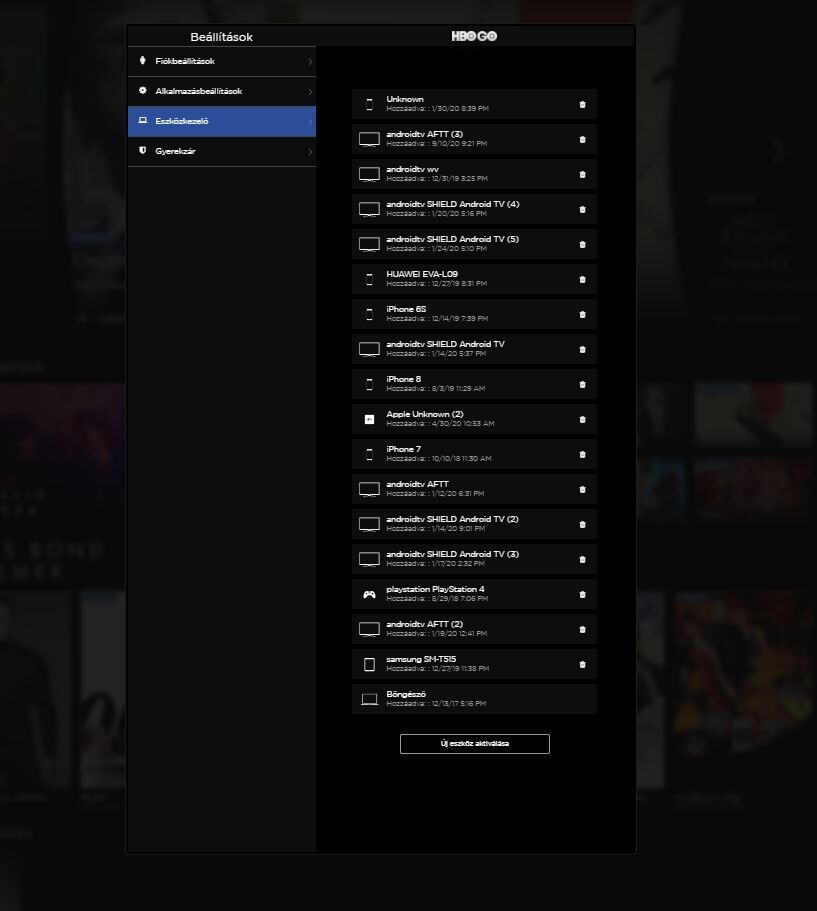This screenshot has height=911, width=817.
Task: Click the HUAWEI EVA-L09 phone icon
Action: tap(369, 279)
